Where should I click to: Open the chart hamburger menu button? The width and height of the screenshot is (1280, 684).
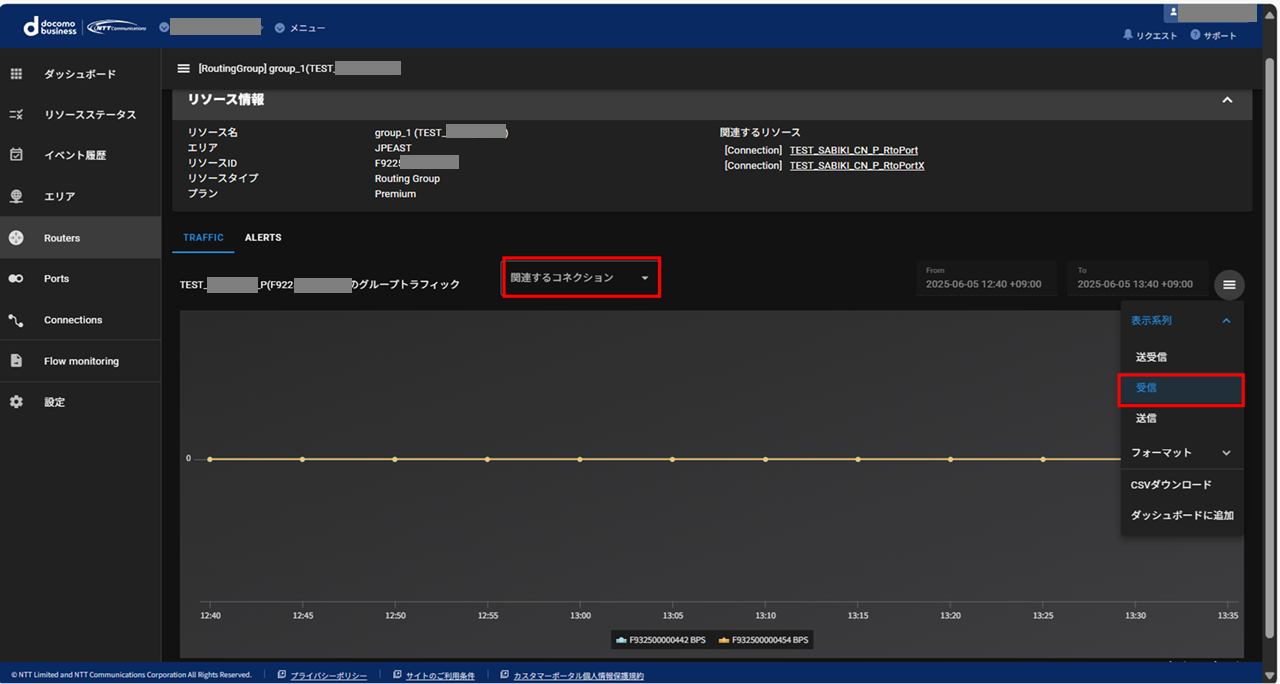click(1229, 285)
